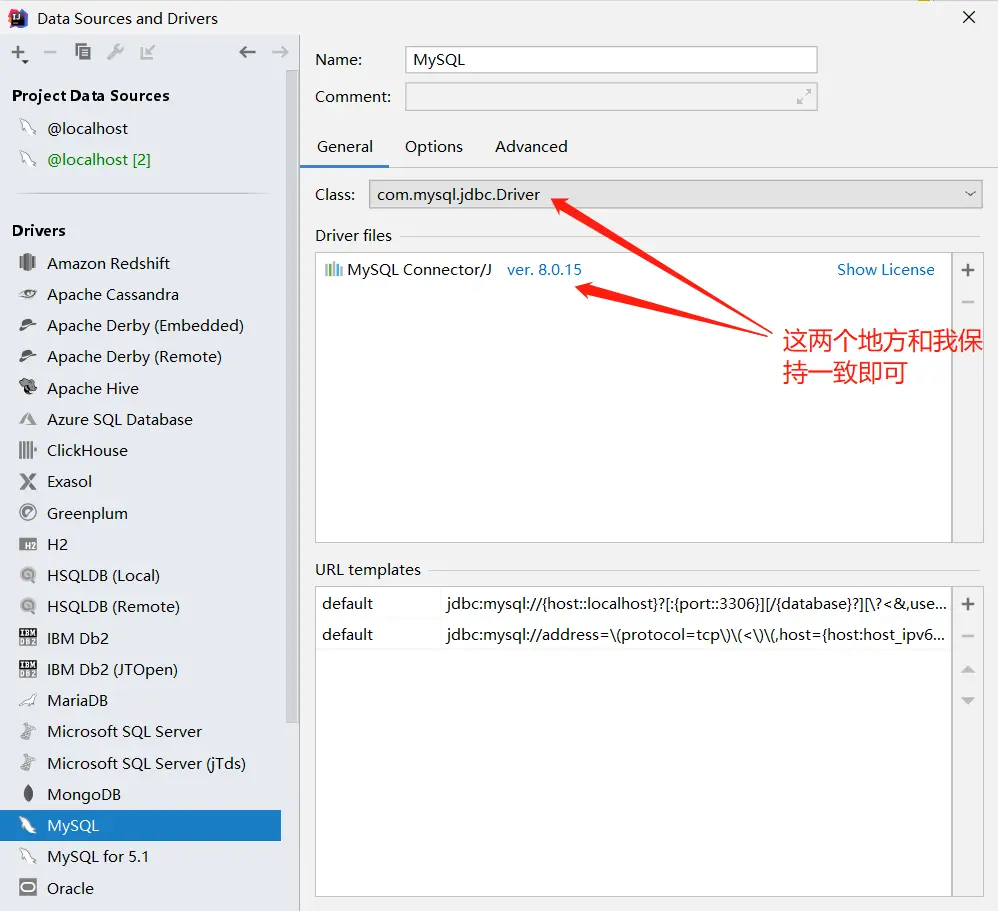Remove URL template with the minus button
998x911 pixels.
pyautogui.click(x=968, y=636)
